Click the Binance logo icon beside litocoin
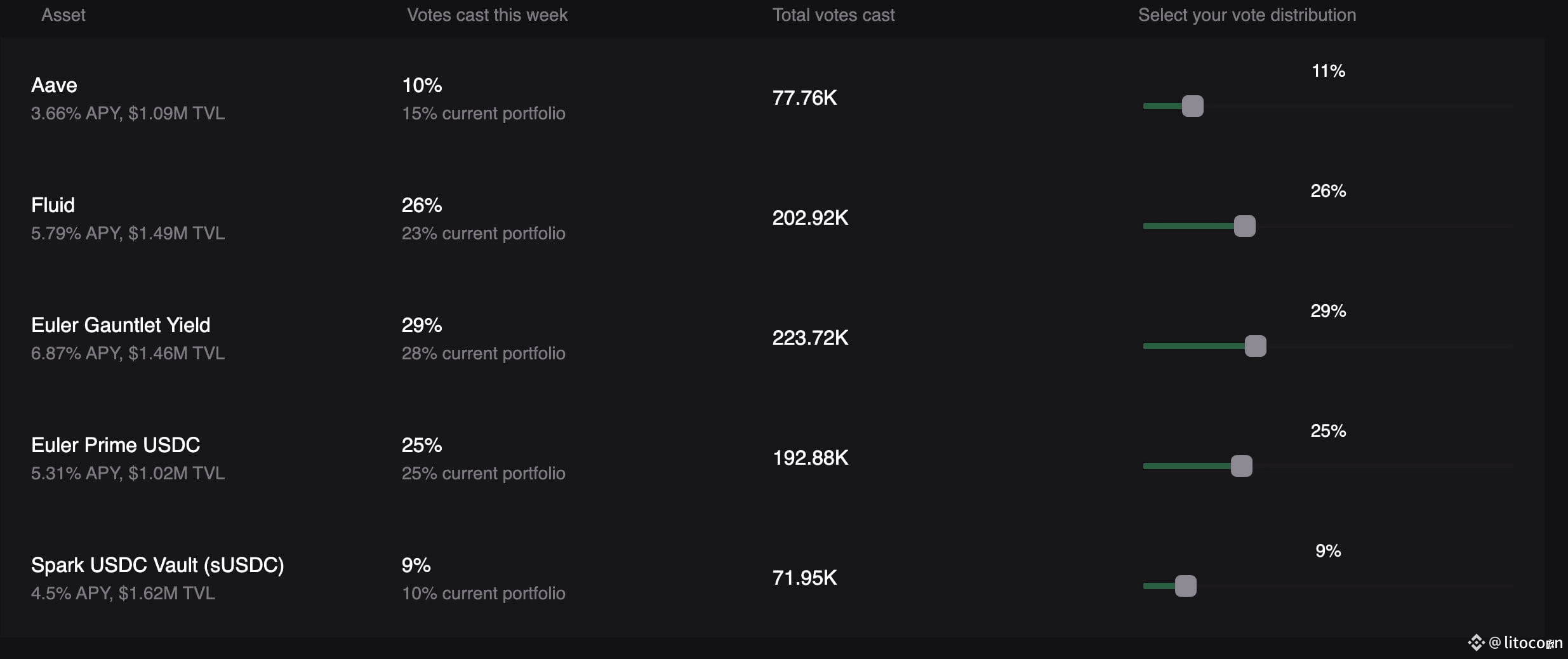Image resolution: width=1568 pixels, height=659 pixels. (1476, 642)
